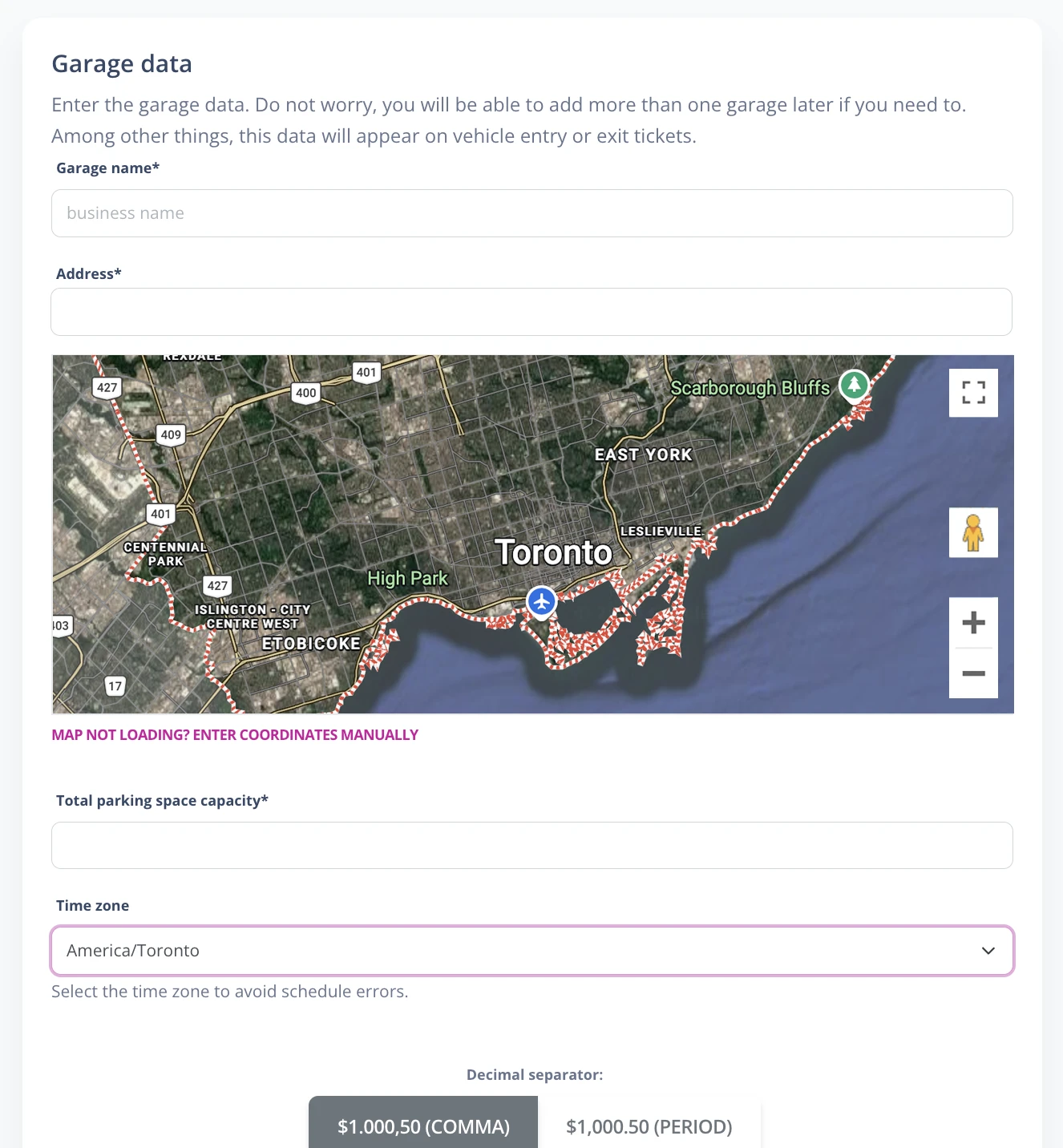
Task: Click the ISLINGTON - CITY CENTRE WEST label
Action: pos(253,616)
